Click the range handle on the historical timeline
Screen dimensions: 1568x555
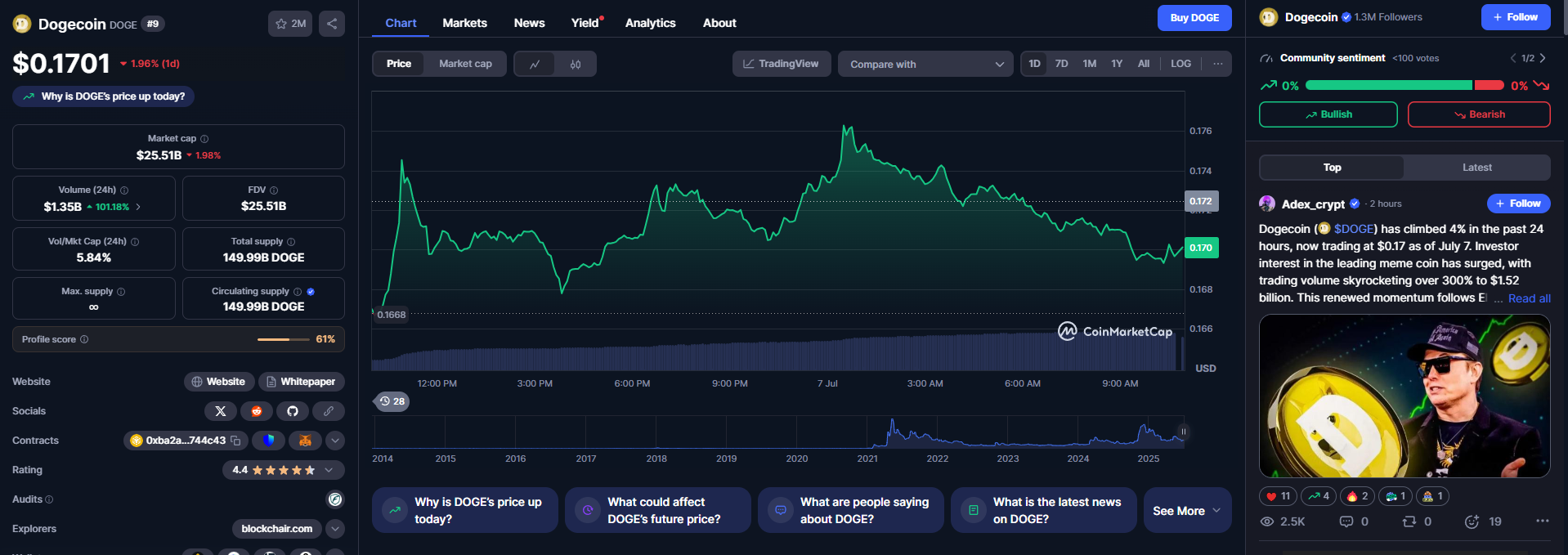1182,432
